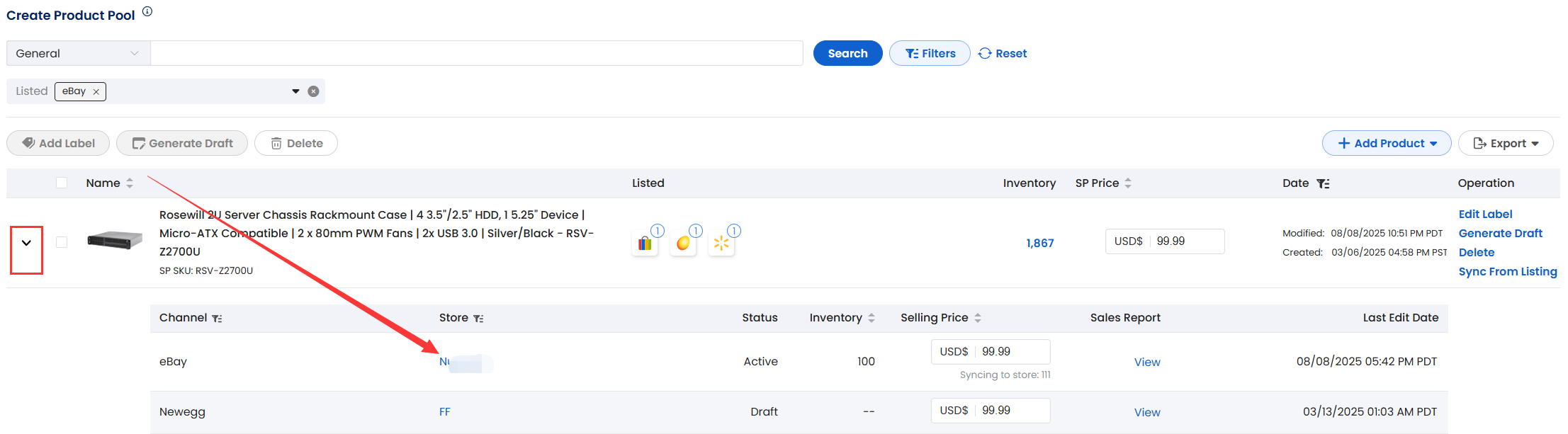Click the Add Label button
Viewport: 1568px width, 434px height.
coord(58,143)
